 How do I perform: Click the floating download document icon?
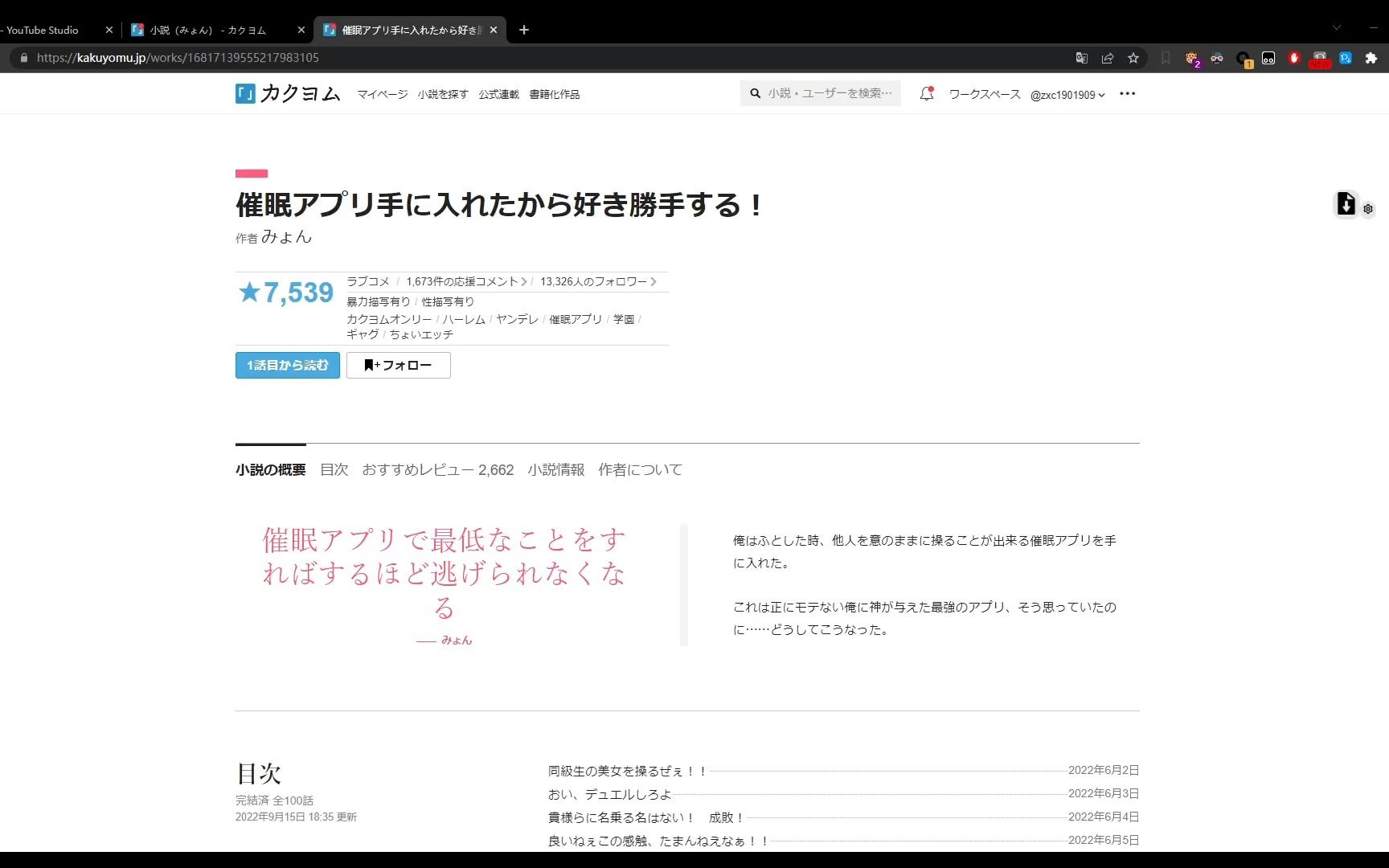[x=1346, y=204]
